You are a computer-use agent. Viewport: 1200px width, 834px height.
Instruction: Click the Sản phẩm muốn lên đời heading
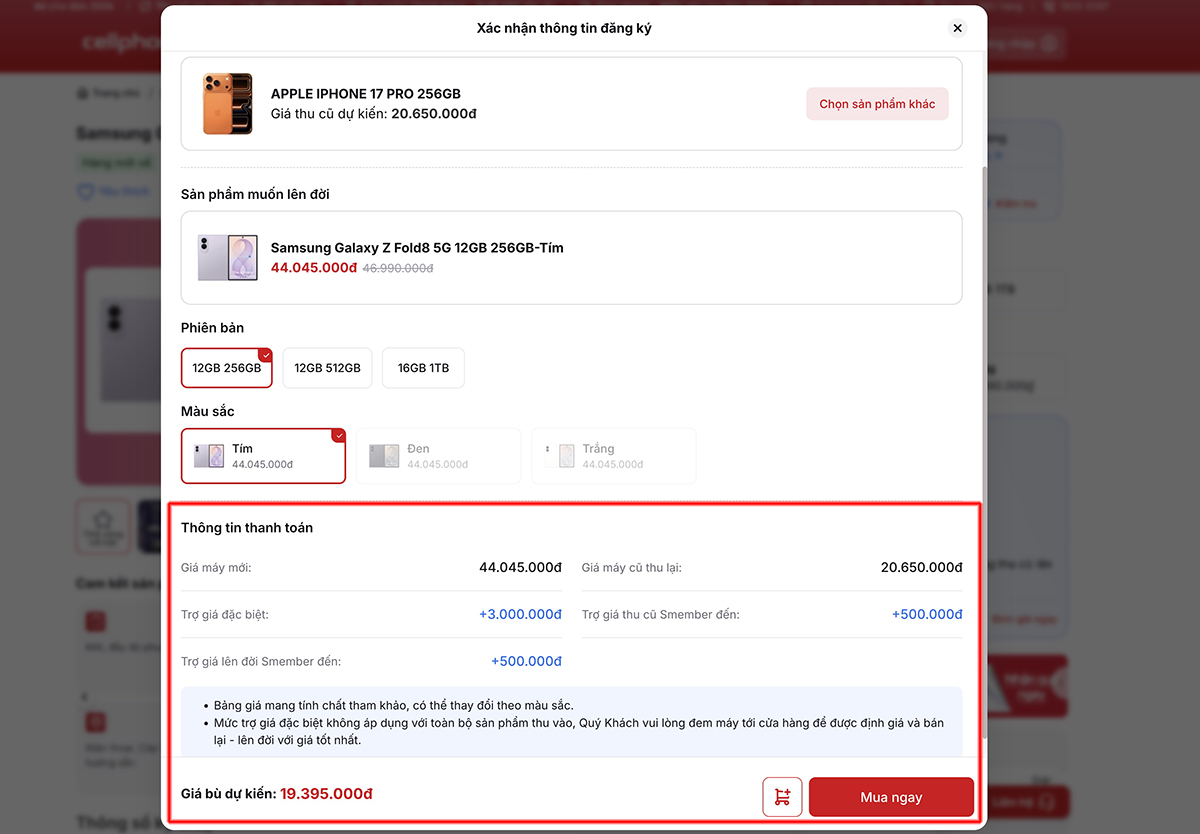click(x=255, y=194)
